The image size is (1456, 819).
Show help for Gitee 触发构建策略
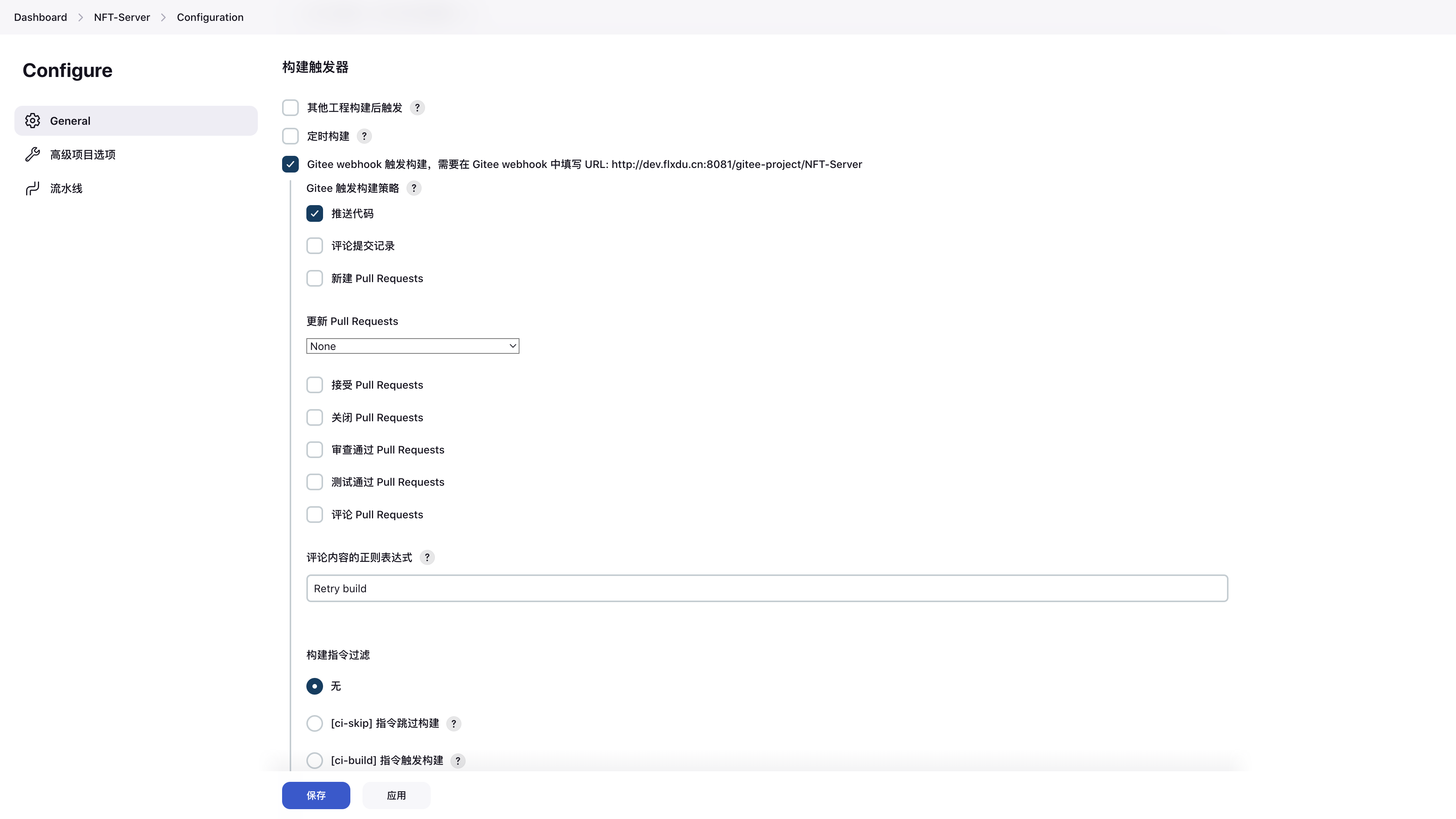point(414,188)
